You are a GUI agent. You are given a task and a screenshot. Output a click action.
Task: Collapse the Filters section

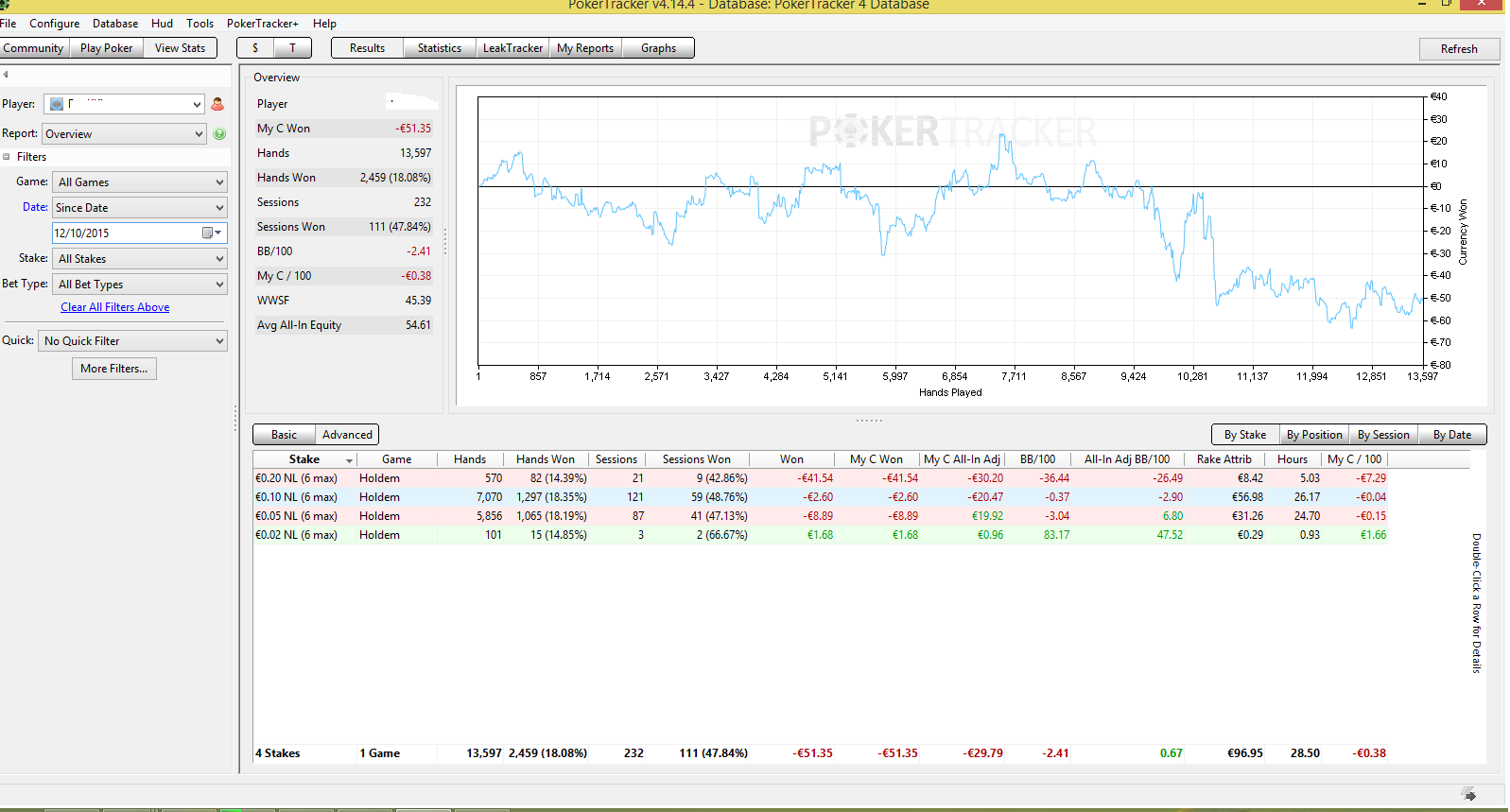(7, 157)
